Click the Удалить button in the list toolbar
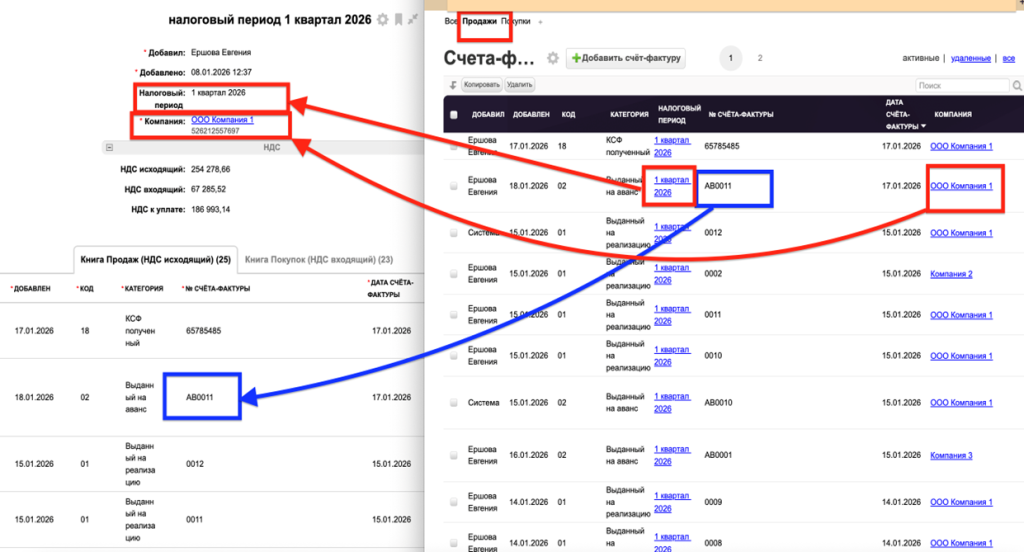 [x=519, y=86]
